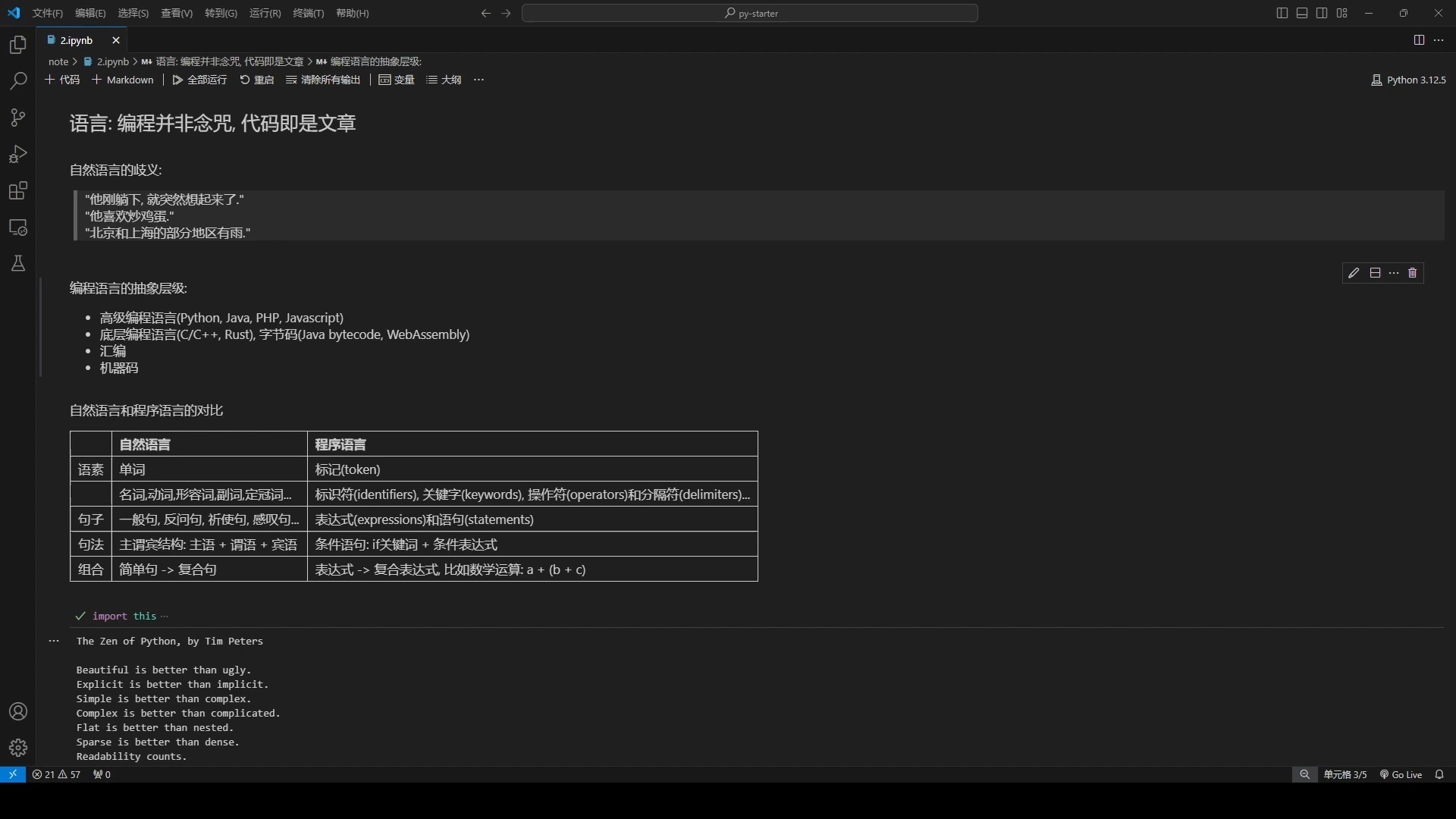This screenshot has height=819, width=1456.
Task: Open notebook toolbar more actions ellipsis
Action: pos(479,80)
